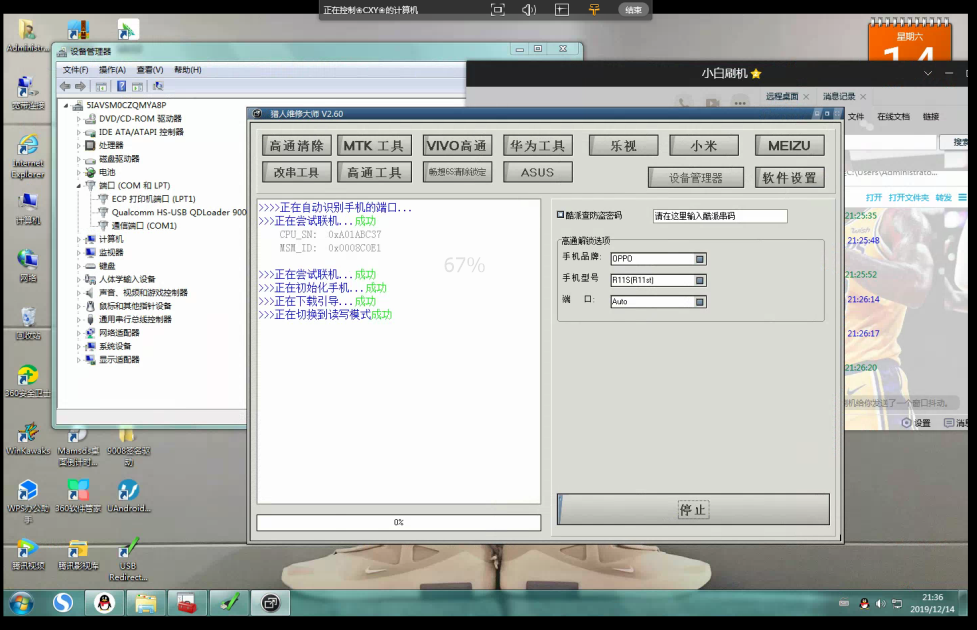The height and width of the screenshot is (630, 977).
Task: Click Device Manager back arrow icon
Action: (65, 86)
